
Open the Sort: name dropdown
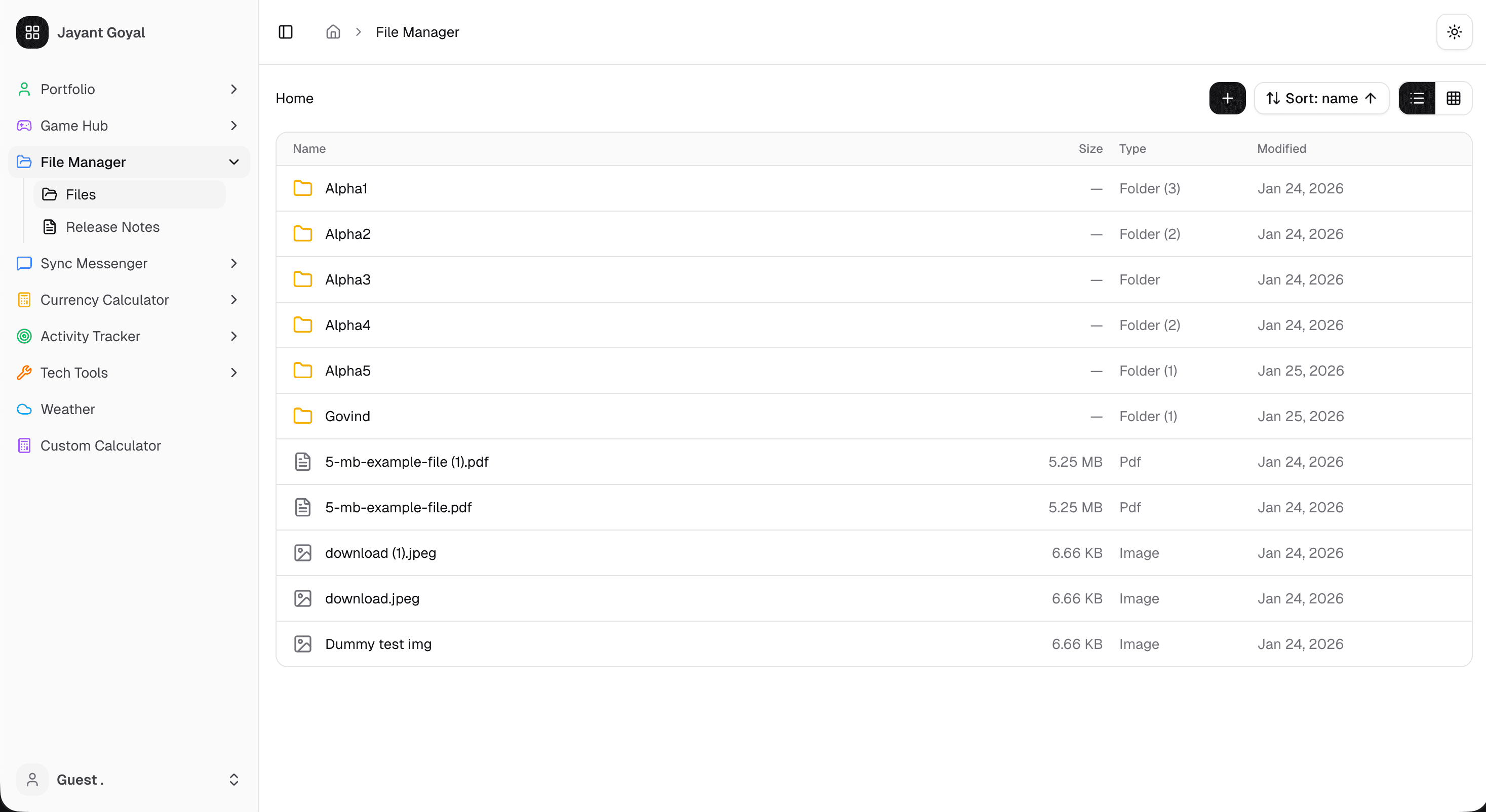(x=1321, y=98)
